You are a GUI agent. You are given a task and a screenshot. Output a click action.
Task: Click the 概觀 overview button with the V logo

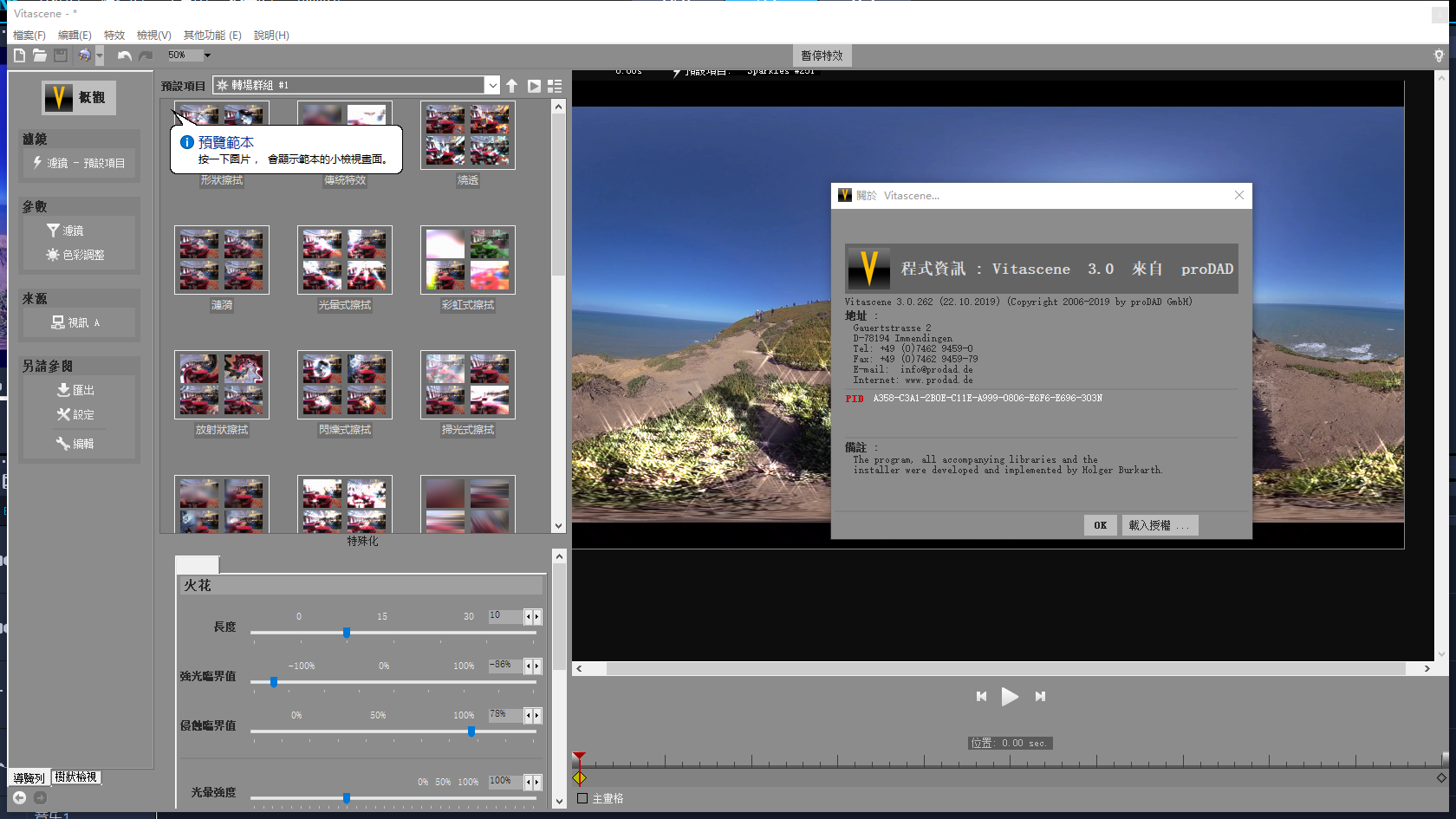pos(79,97)
